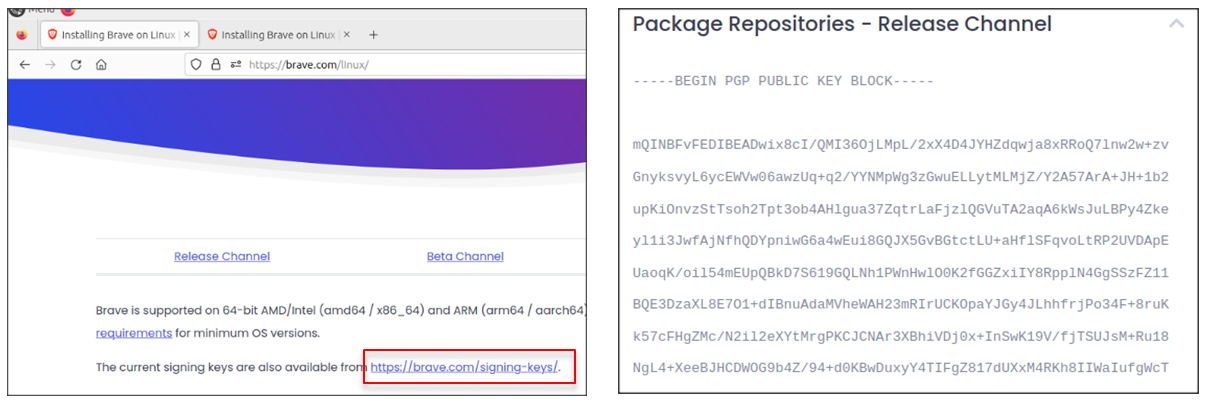The height and width of the screenshot is (405, 1211).
Task: Click the browser Back arrow
Action: [24, 64]
